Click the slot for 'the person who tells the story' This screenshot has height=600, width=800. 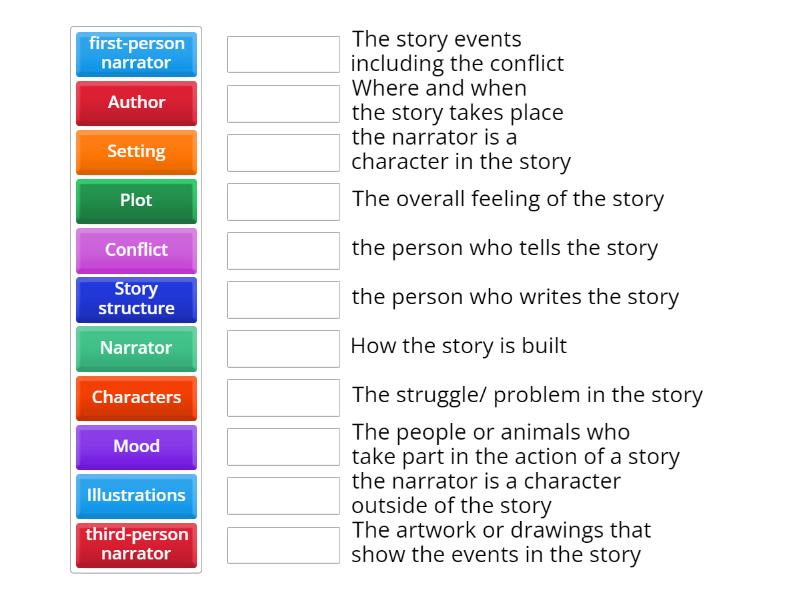coord(283,250)
